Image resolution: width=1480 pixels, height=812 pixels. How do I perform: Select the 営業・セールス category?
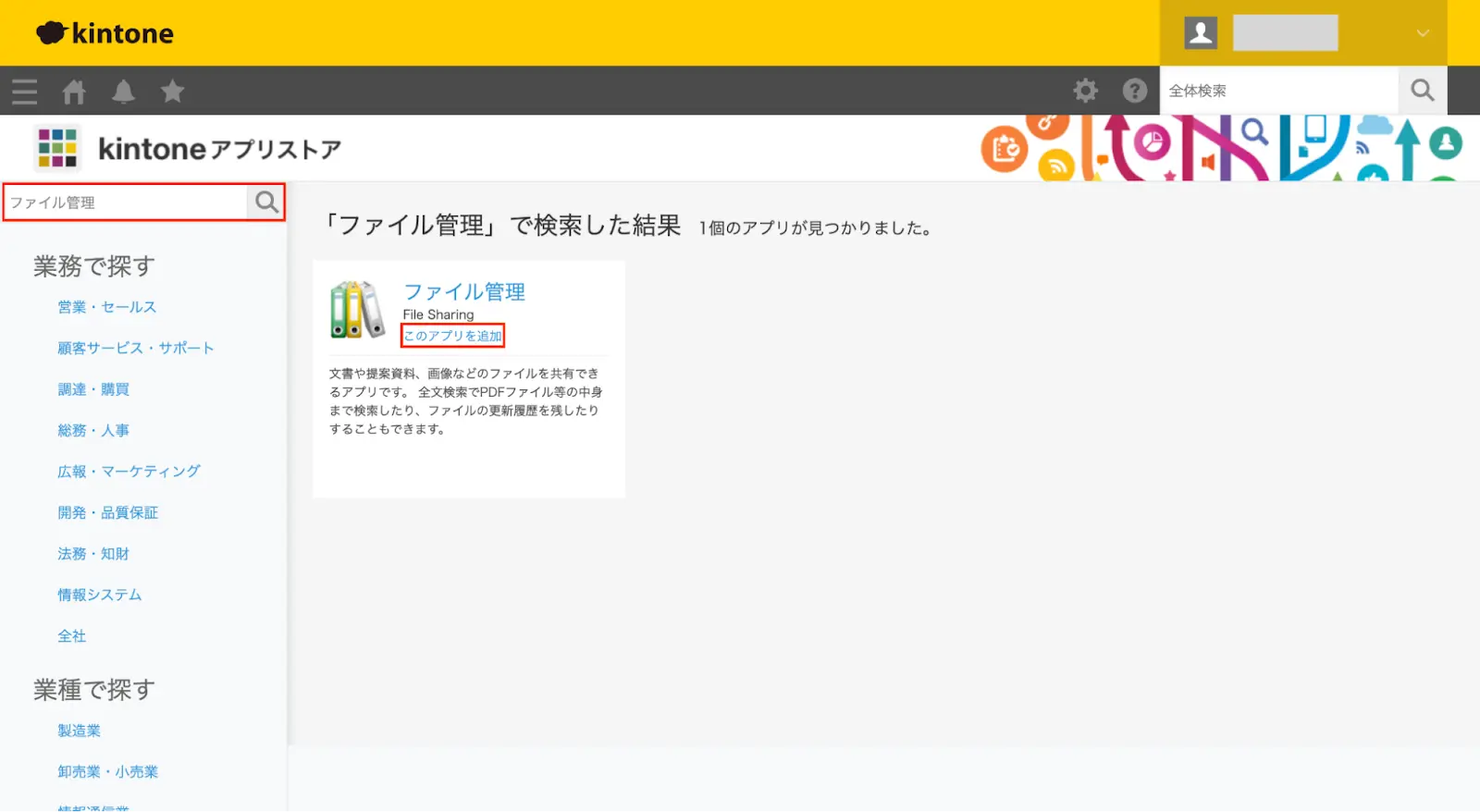tap(107, 307)
